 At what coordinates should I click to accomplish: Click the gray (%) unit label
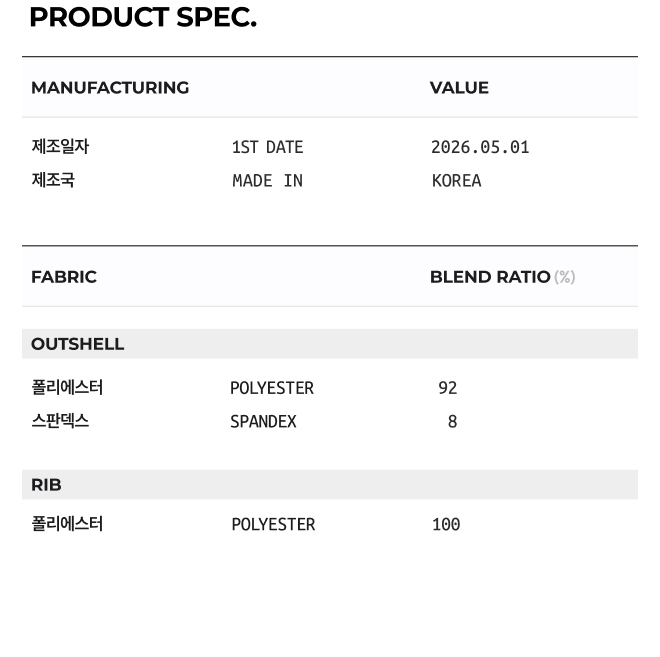point(564,277)
